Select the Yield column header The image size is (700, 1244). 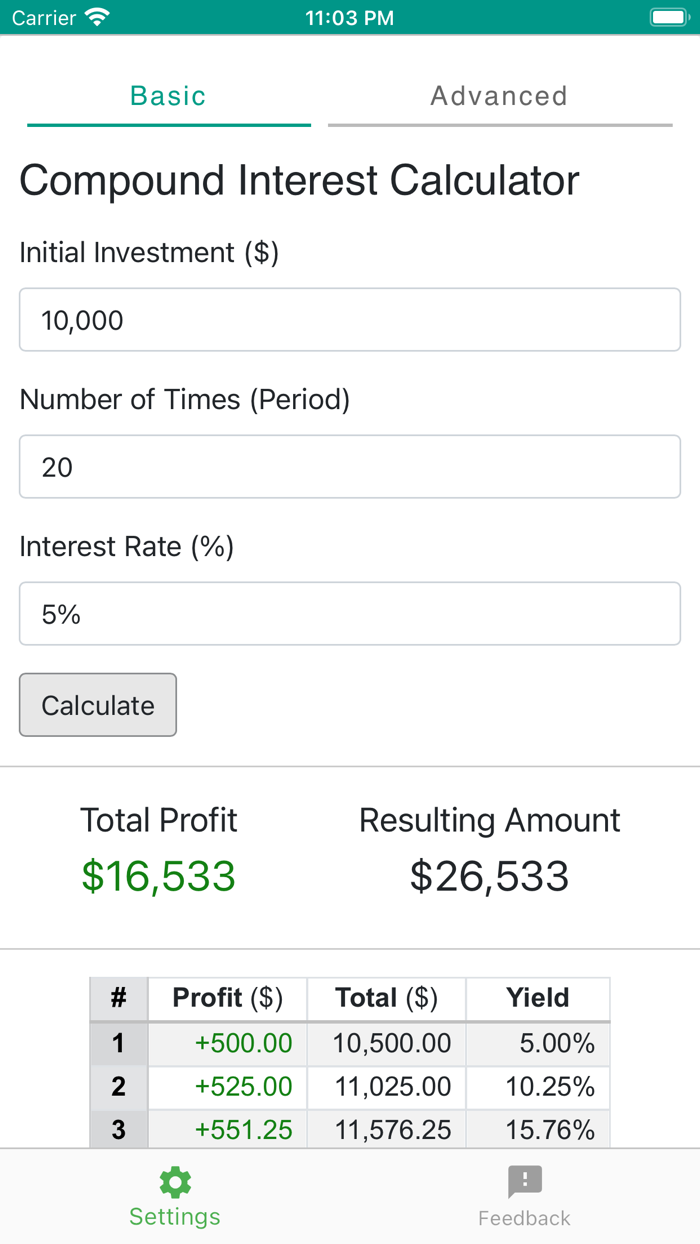538,998
